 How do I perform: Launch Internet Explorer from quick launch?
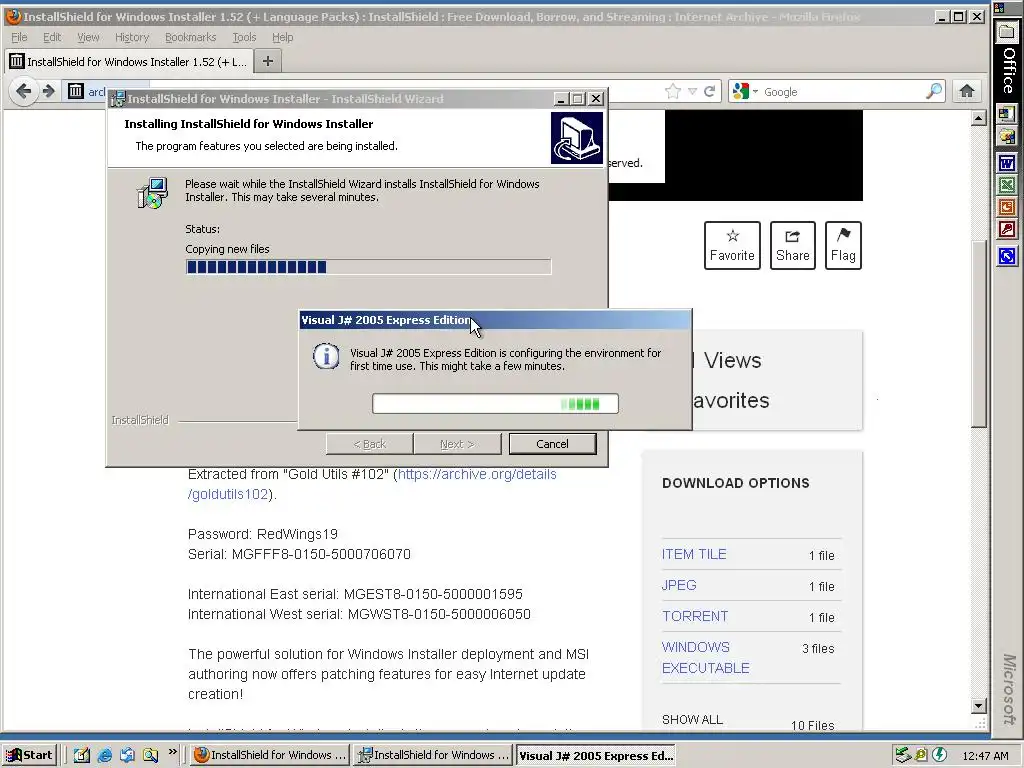104,755
